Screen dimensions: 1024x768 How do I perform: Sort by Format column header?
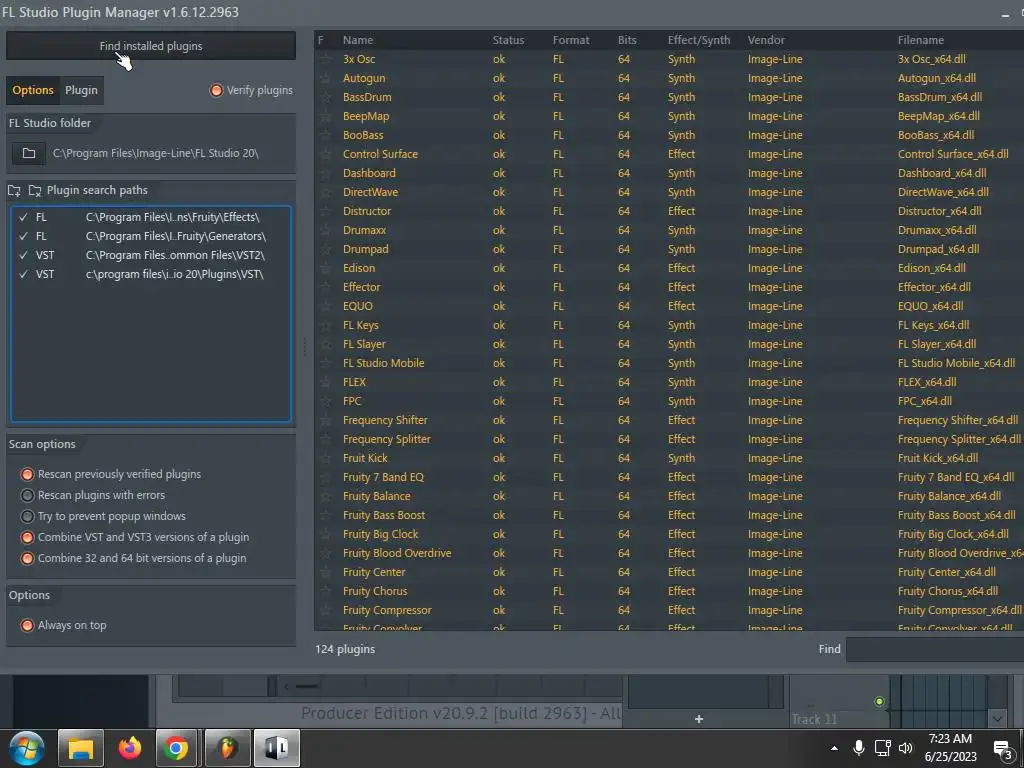point(571,40)
